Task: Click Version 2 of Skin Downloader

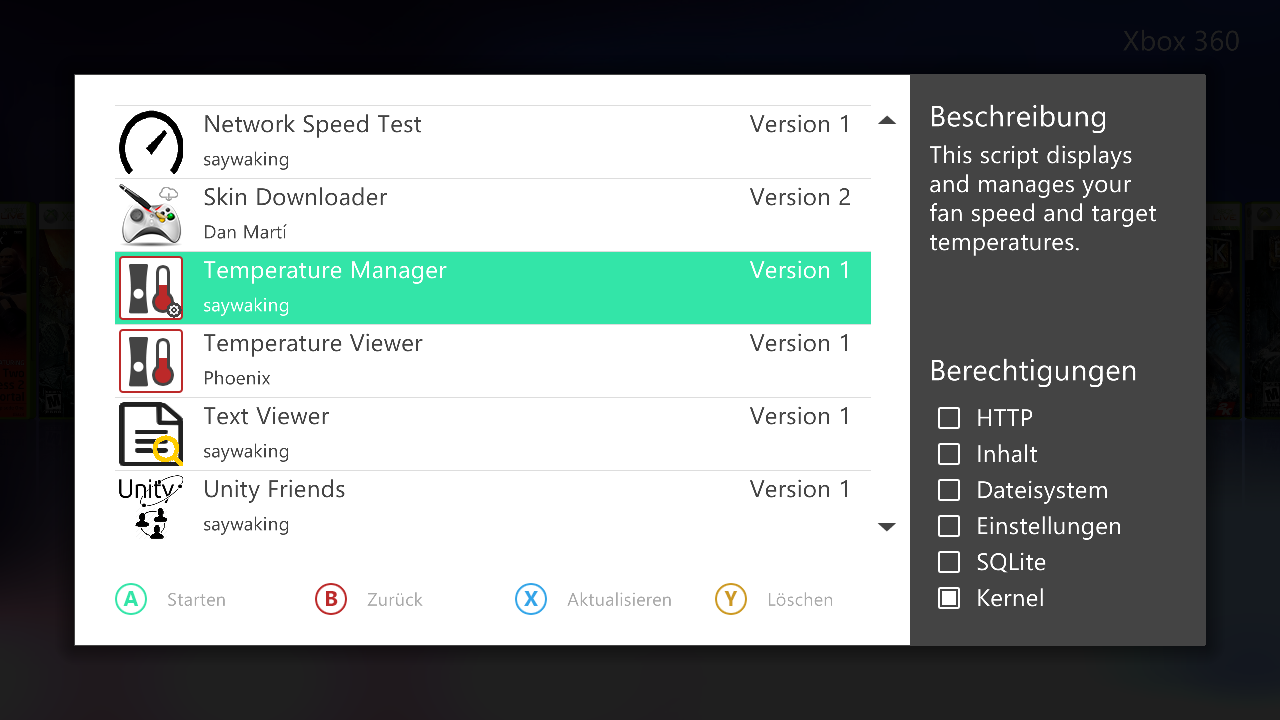Action: coord(800,198)
